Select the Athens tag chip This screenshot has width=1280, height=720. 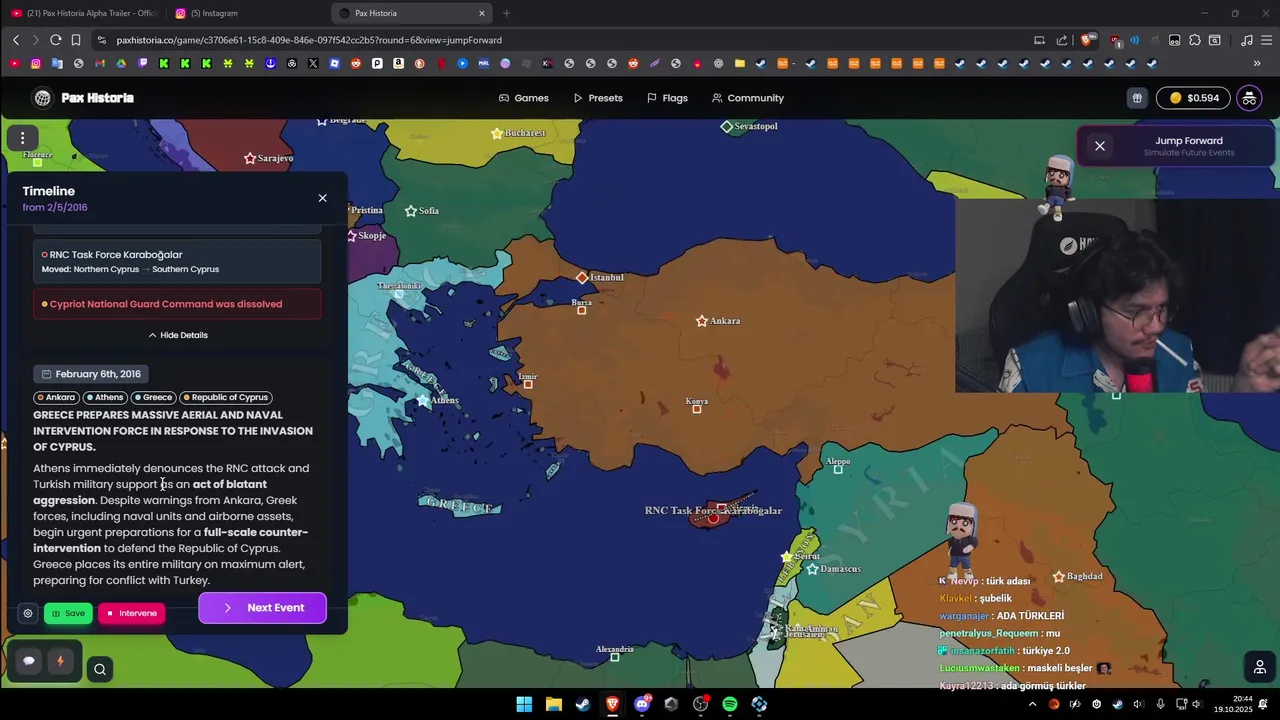[105, 397]
